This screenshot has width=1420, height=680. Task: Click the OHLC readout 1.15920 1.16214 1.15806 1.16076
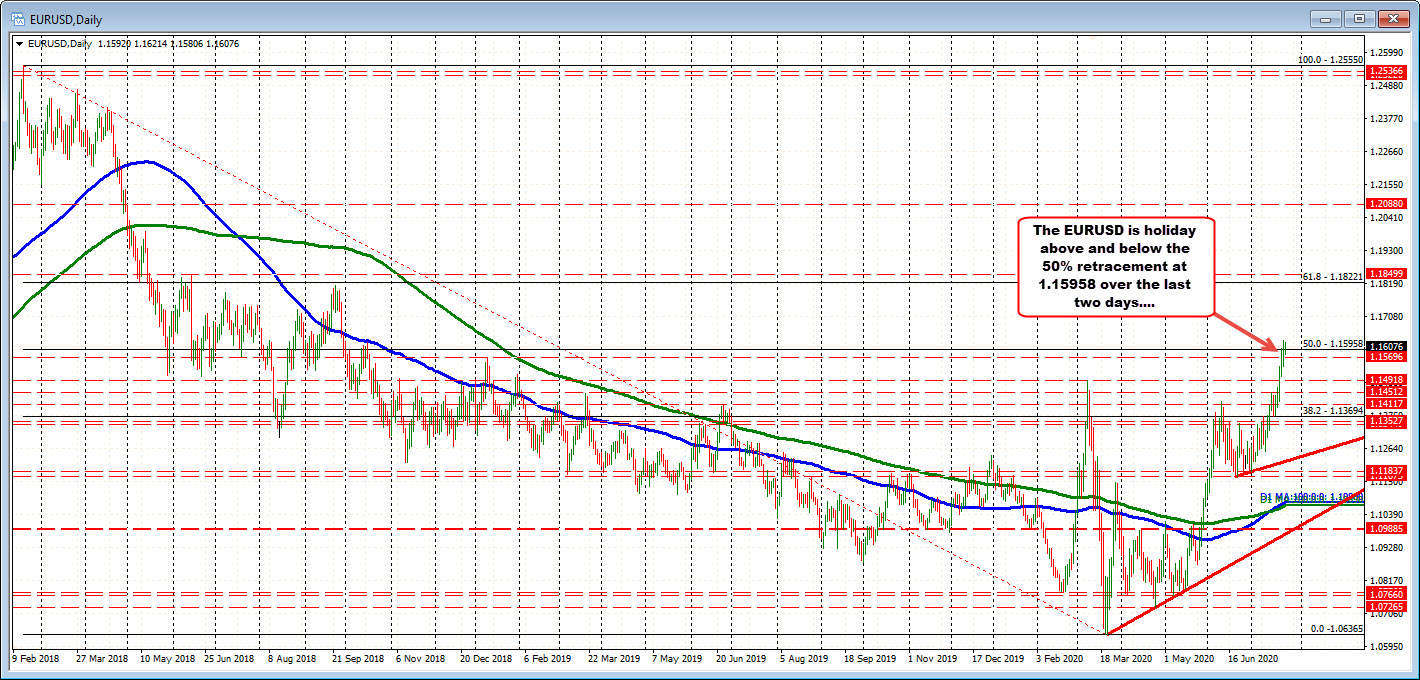pyautogui.click(x=168, y=44)
